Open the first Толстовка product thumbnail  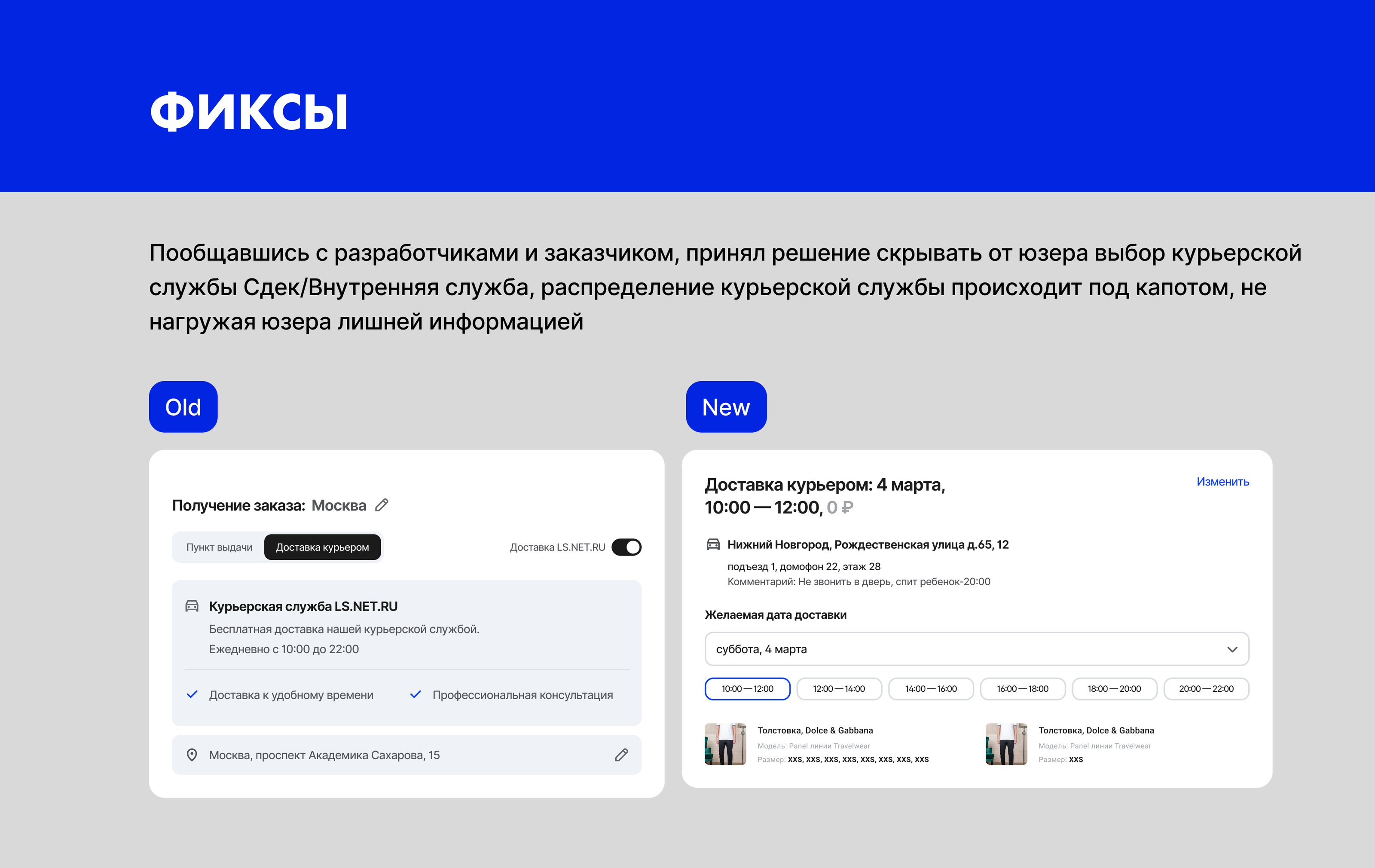point(725,744)
